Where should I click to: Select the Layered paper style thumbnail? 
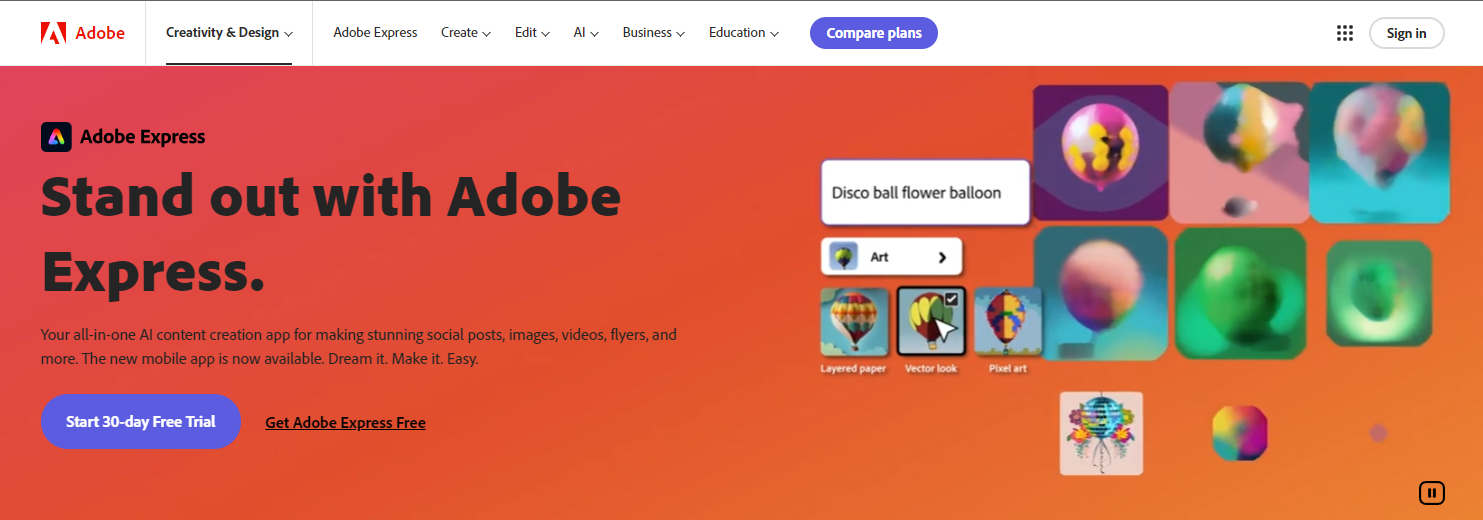coord(854,322)
